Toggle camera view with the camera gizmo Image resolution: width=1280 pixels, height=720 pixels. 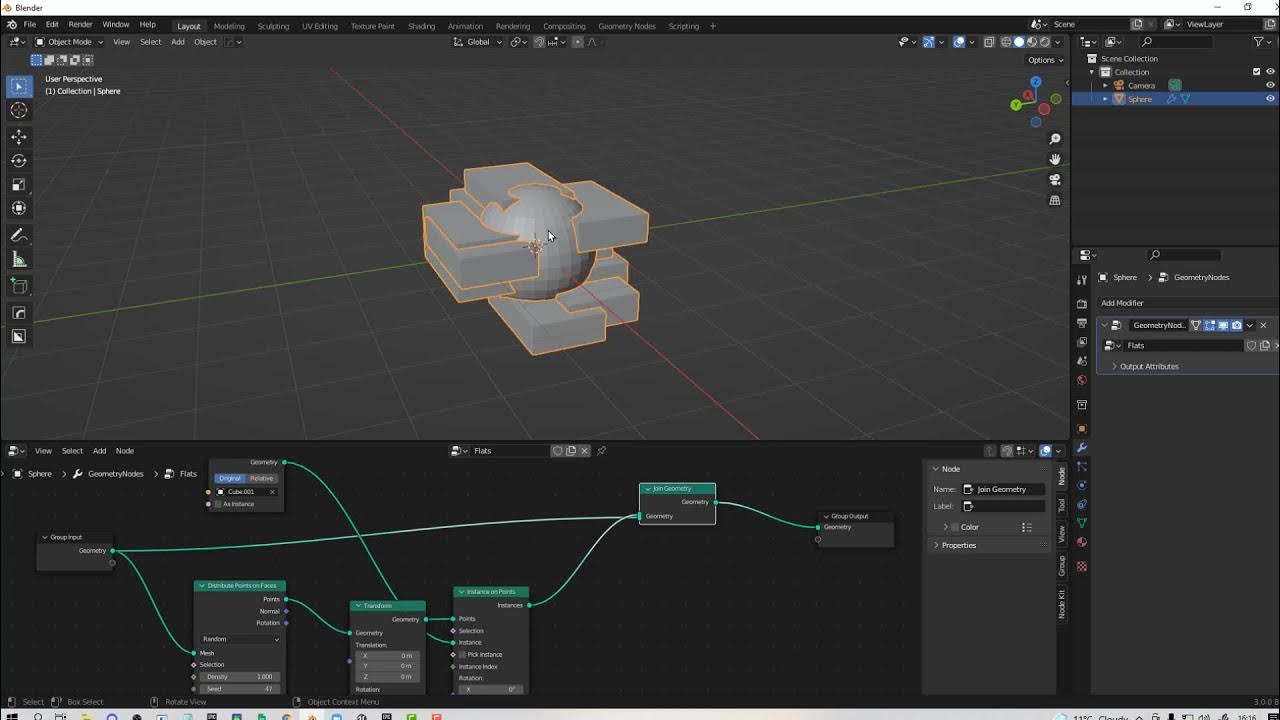pos(1054,180)
